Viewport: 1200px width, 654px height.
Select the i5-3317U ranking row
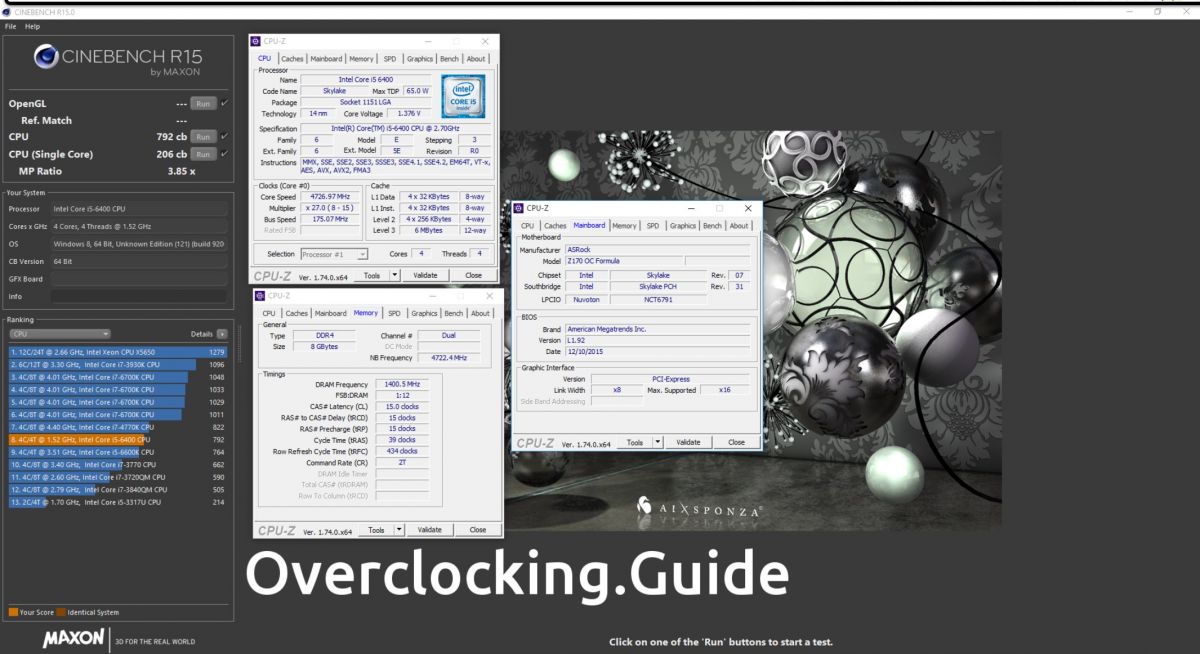pos(118,502)
